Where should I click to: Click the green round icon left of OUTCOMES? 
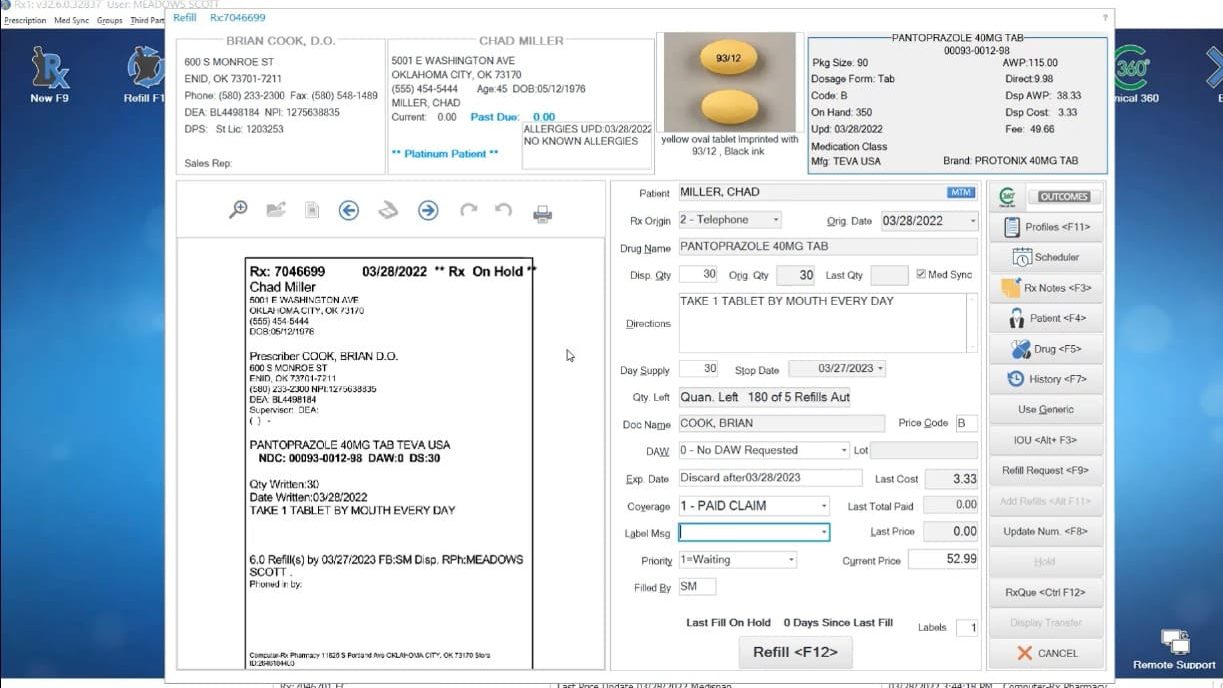point(1008,197)
